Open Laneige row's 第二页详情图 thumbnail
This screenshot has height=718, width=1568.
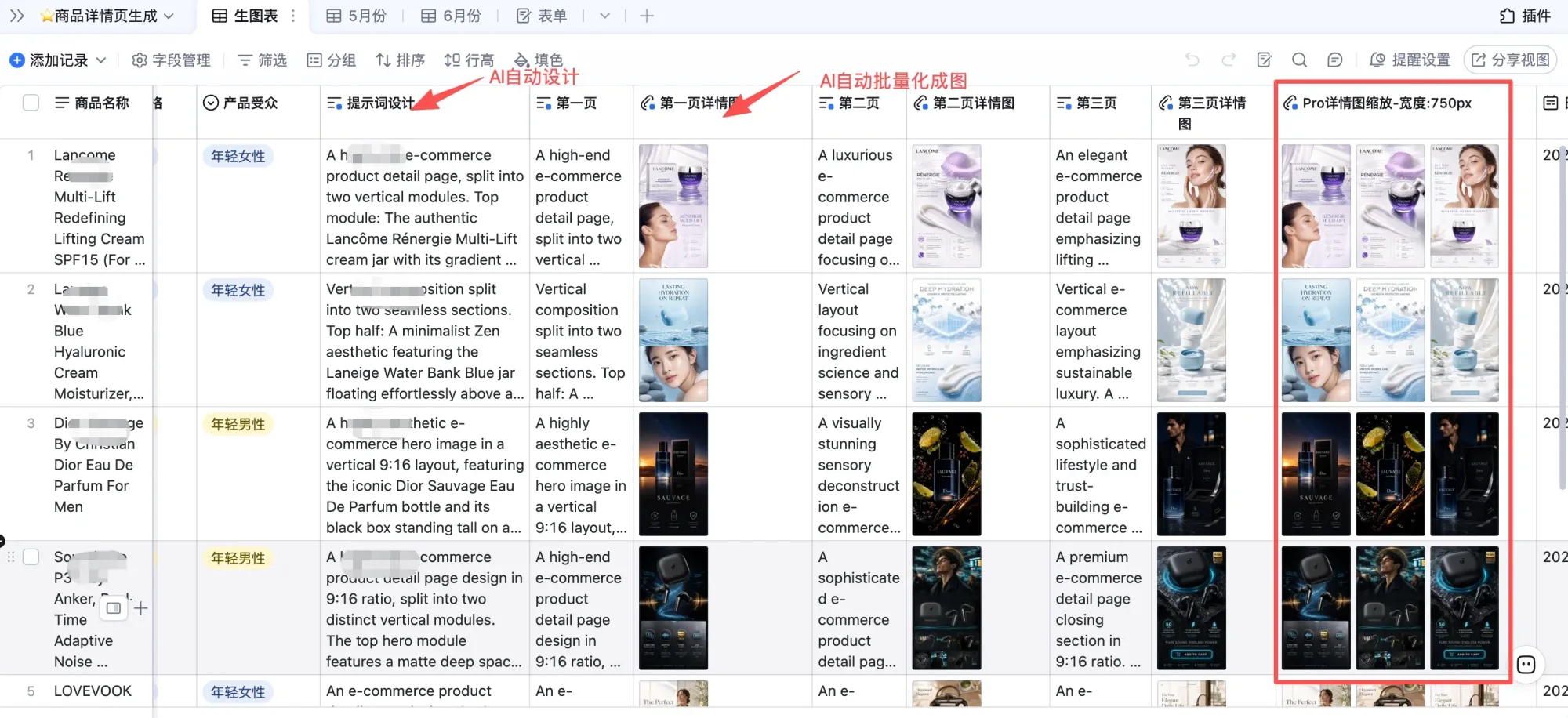click(946, 340)
